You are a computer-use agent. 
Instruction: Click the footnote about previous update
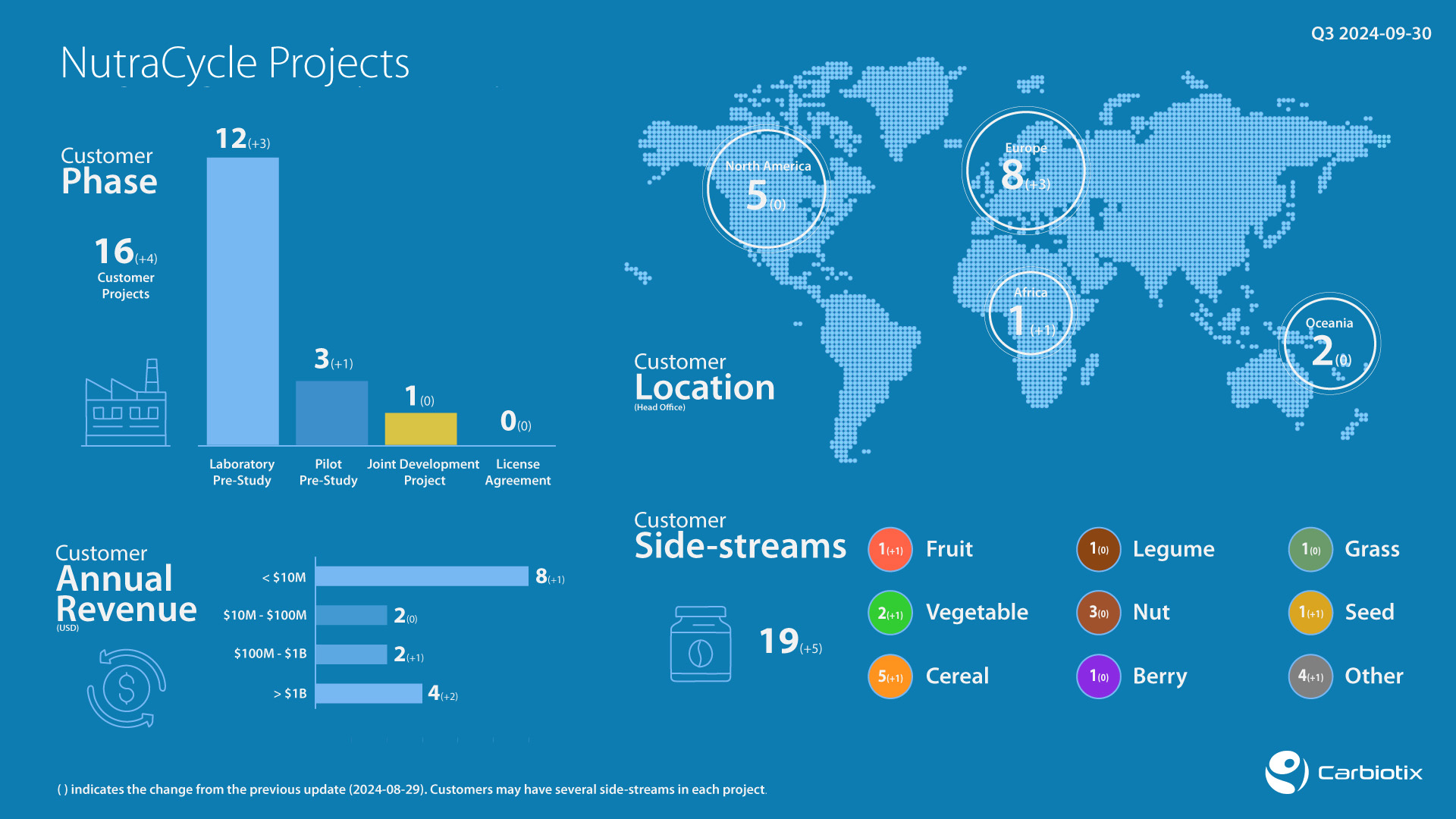413,789
